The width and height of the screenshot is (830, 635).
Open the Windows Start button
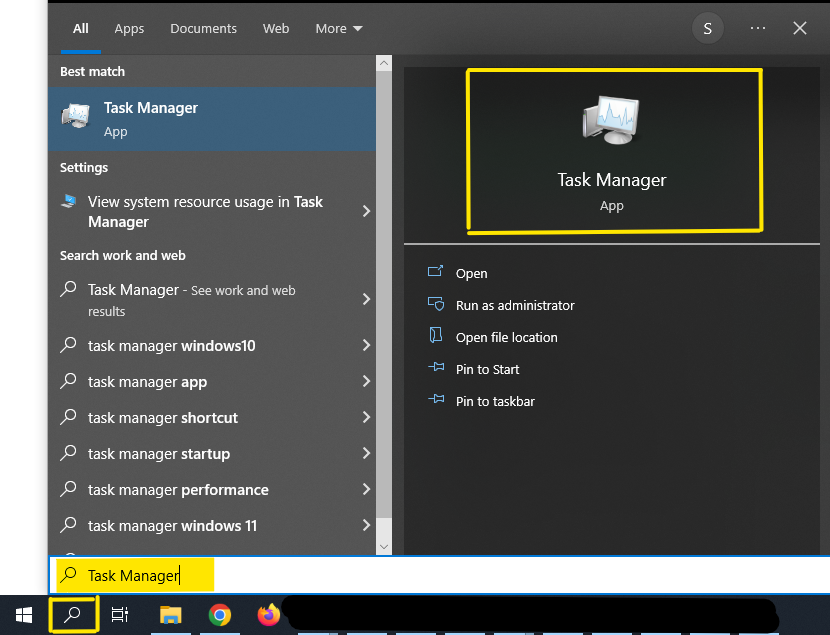(x=24, y=615)
